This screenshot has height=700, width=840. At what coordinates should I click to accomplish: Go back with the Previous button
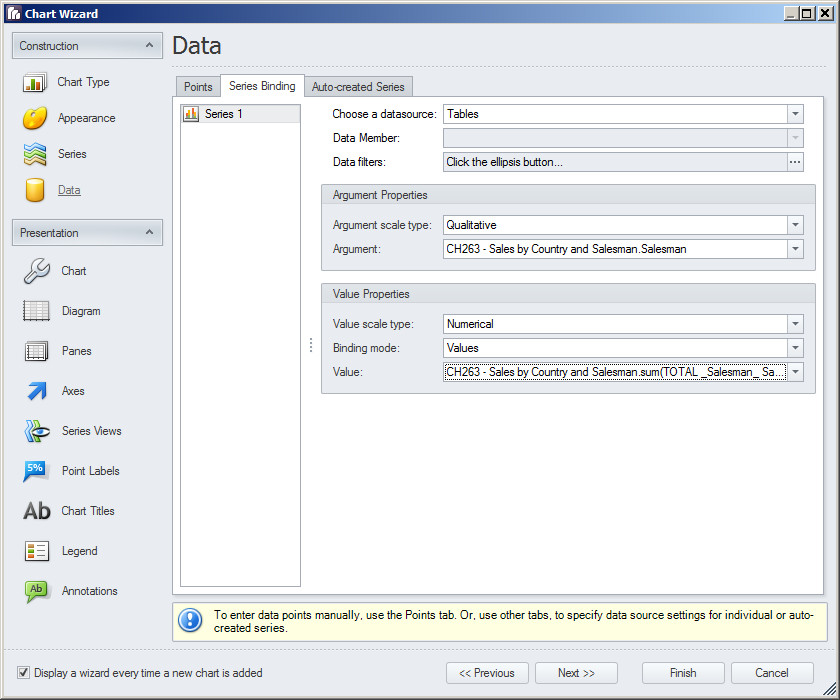pos(487,673)
